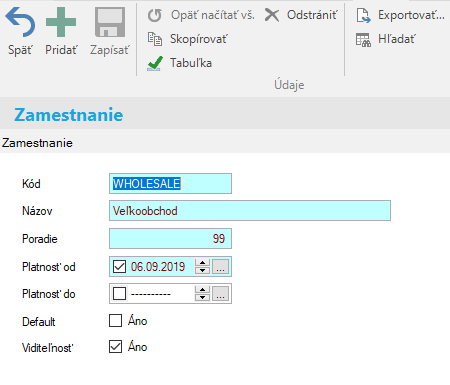This screenshot has height=385, width=450.
Task: Click the Exportovať document icon
Action: 363,15
